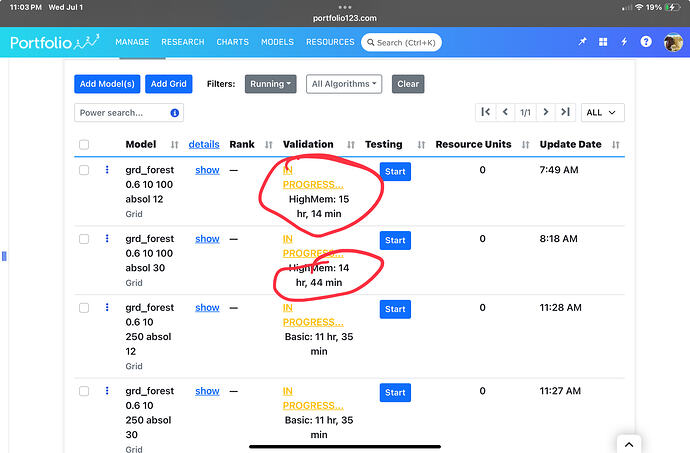Screen dimensions: 690x453
Task: Open the Running filter dropdown
Action: click(x=270, y=84)
